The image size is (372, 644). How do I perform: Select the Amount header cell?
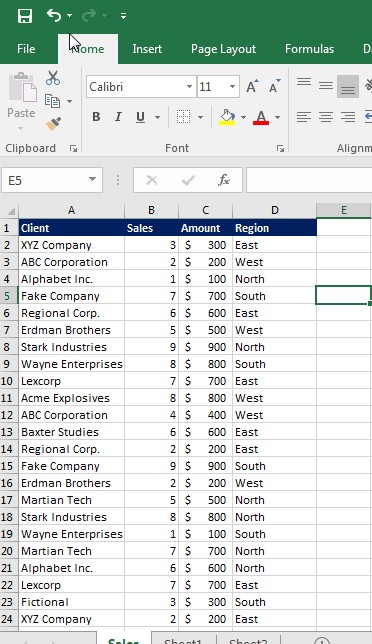tap(205, 228)
